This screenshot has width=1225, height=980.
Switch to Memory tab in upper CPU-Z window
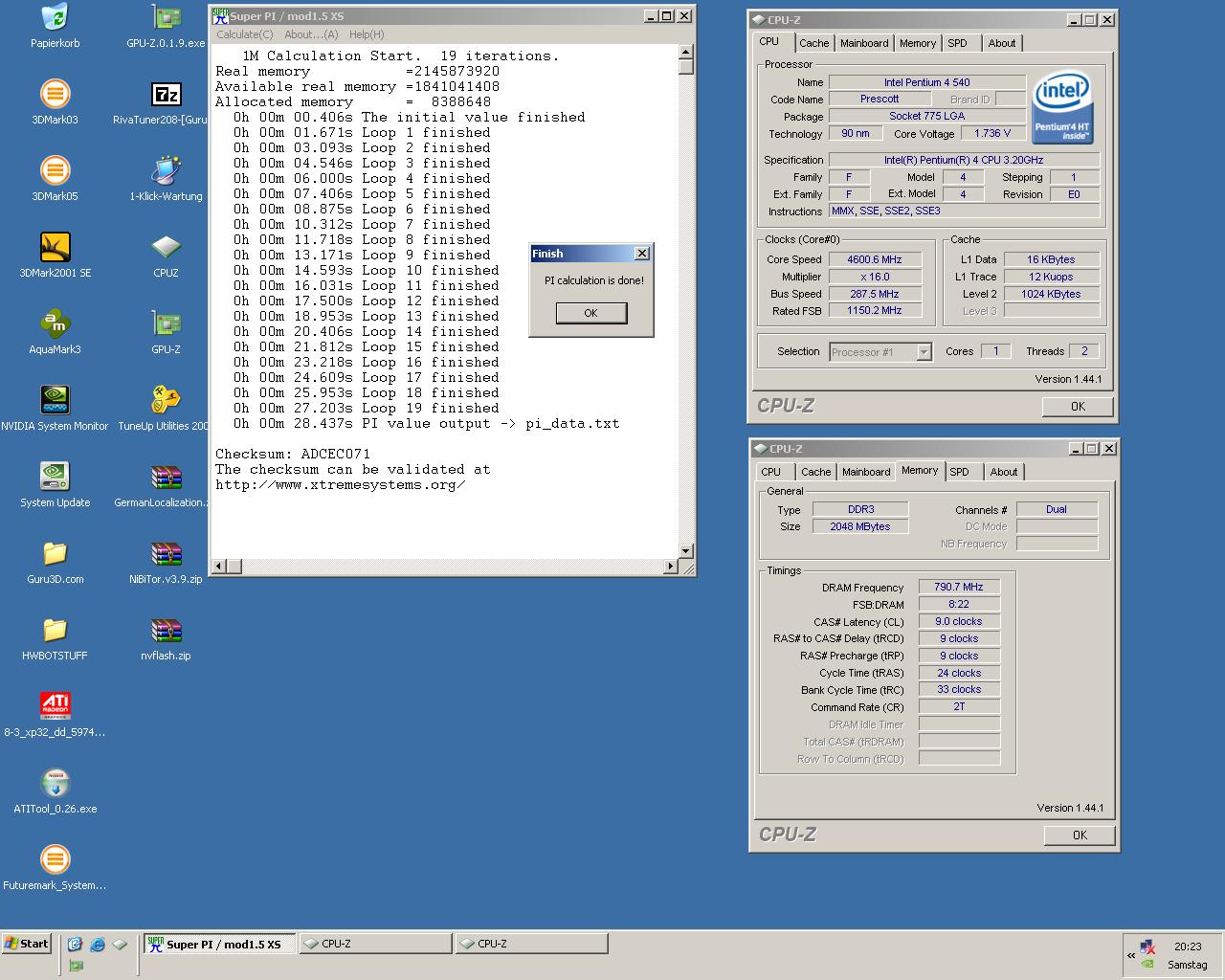(x=918, y=43)
